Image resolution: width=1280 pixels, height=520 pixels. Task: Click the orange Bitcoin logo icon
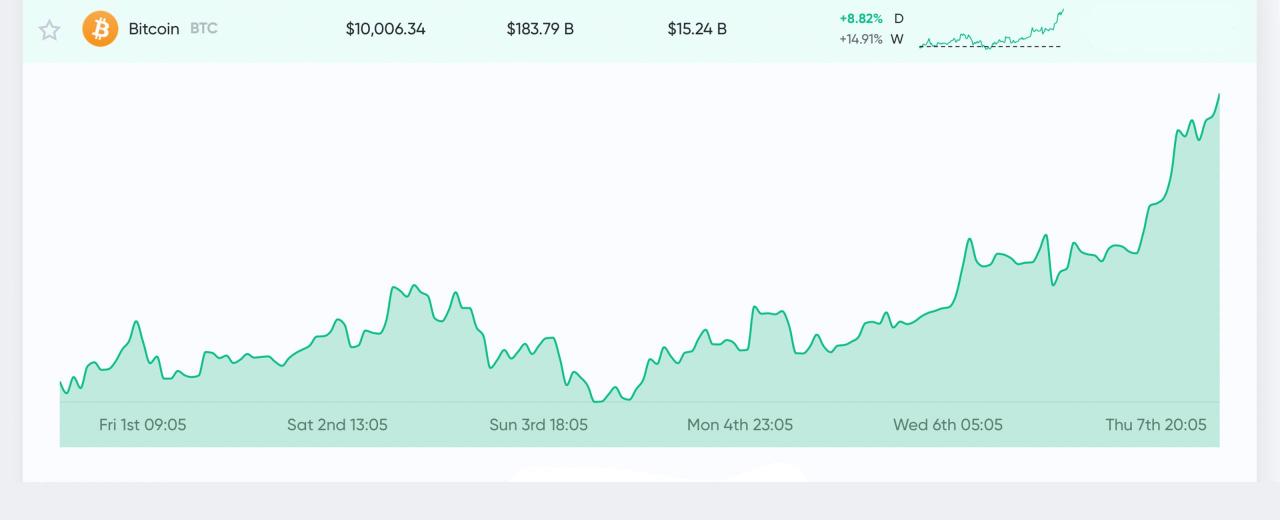tap(100, 29)
